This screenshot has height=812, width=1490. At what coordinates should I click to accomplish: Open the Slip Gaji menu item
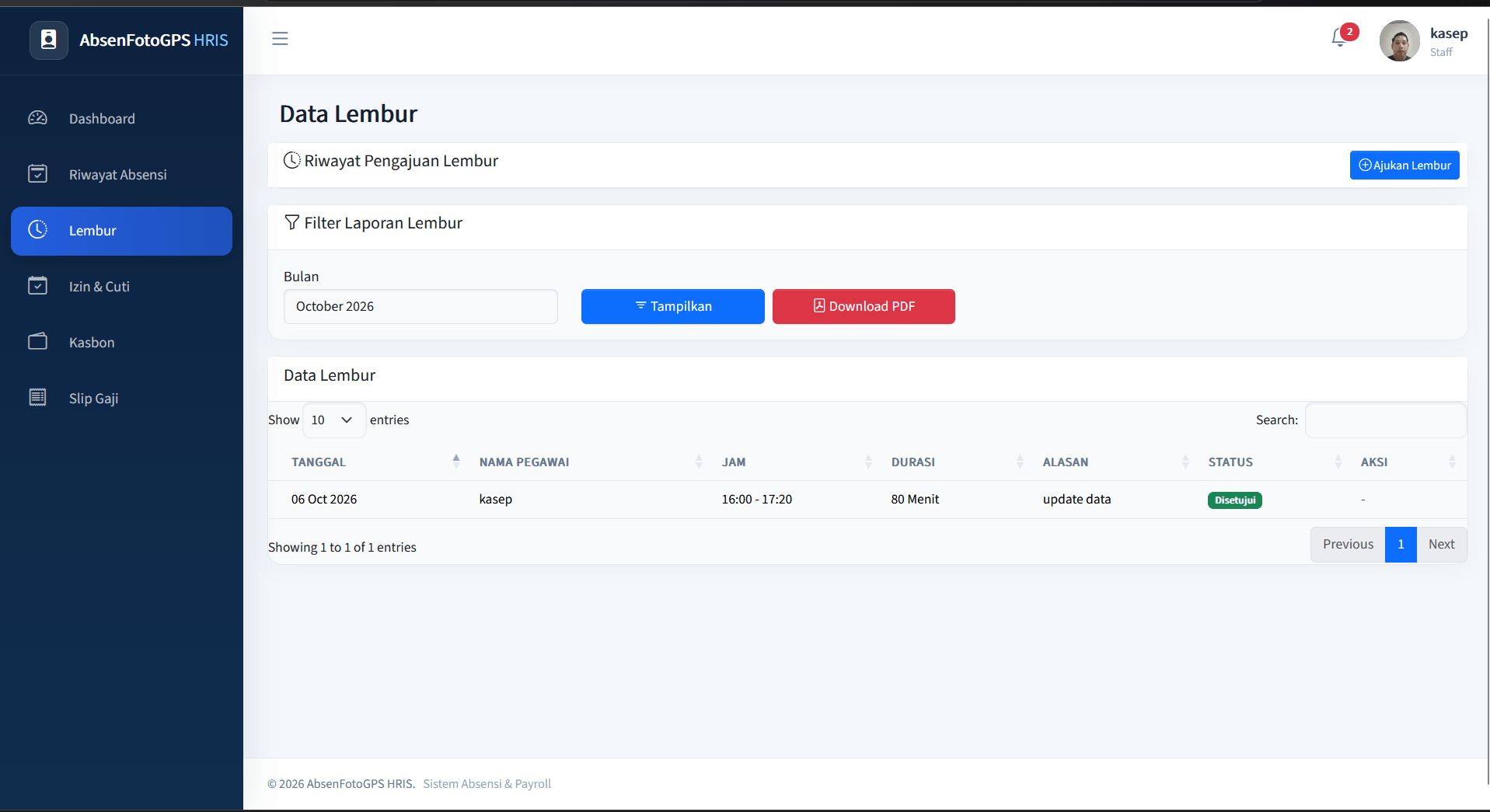(x=121, y=399)
